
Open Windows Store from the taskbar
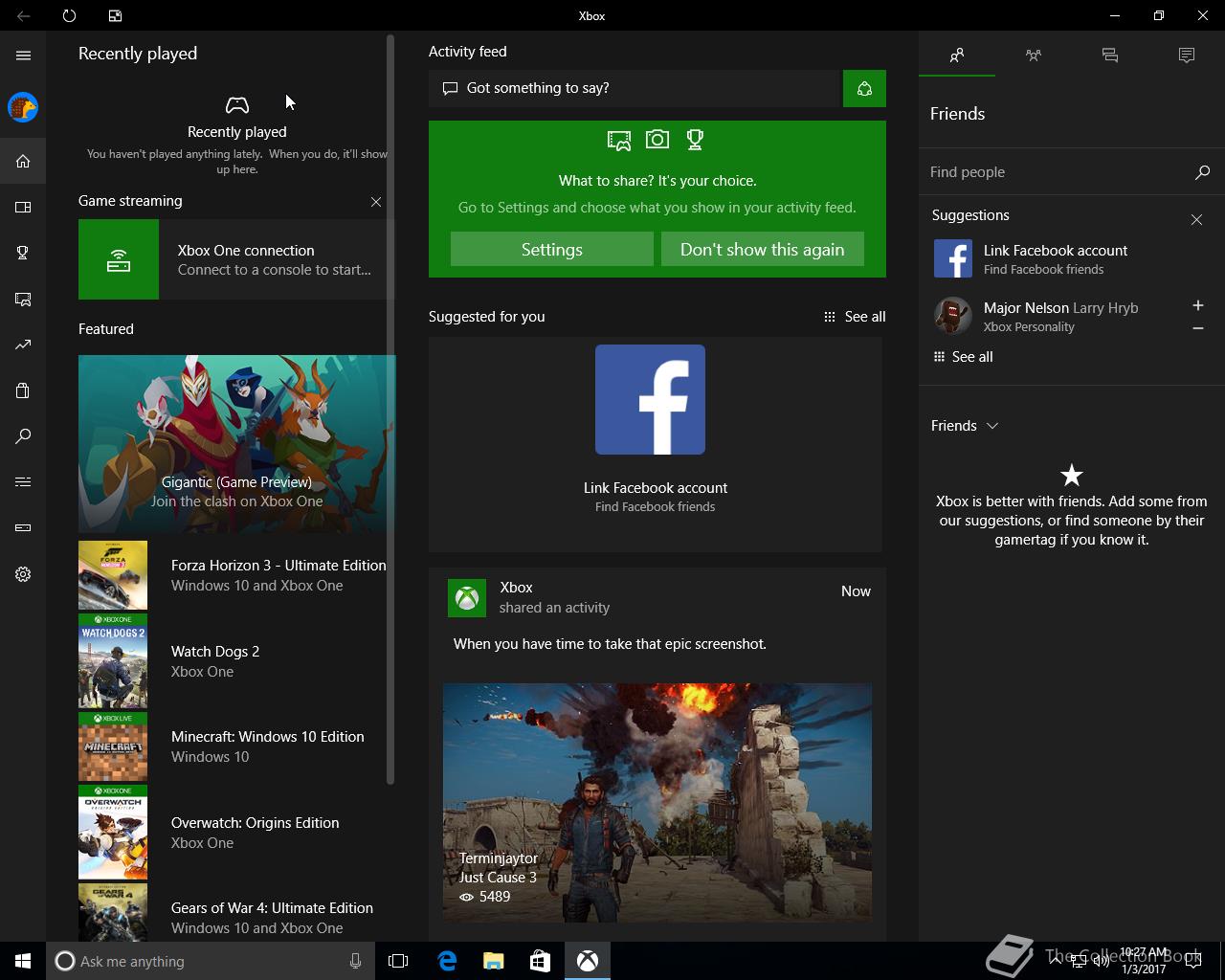540,961
